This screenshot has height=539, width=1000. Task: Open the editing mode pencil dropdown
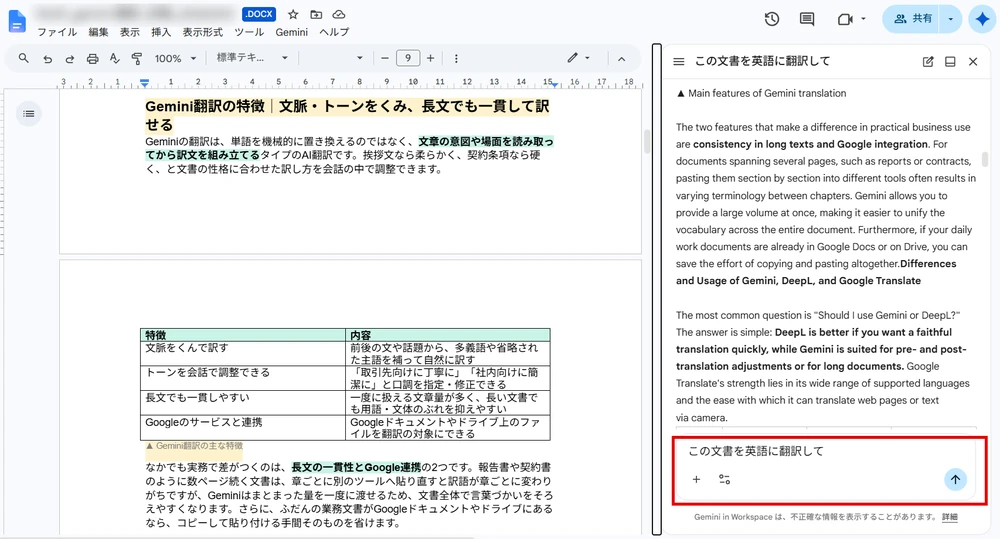[578, 58]
